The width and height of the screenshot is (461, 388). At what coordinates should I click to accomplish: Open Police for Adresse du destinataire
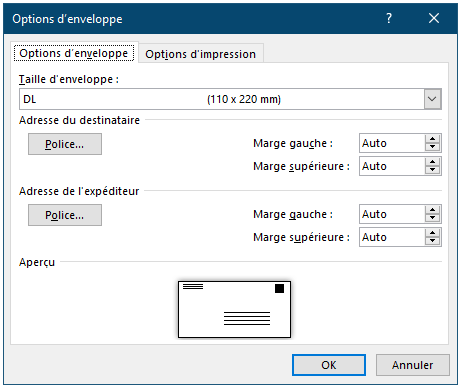(x=65, y=144)
